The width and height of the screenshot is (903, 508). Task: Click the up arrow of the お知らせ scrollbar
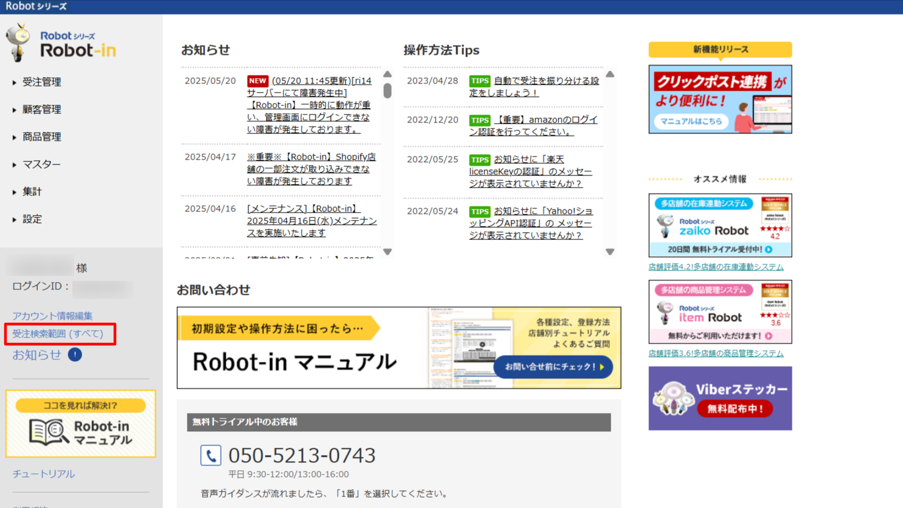[388, 74]
